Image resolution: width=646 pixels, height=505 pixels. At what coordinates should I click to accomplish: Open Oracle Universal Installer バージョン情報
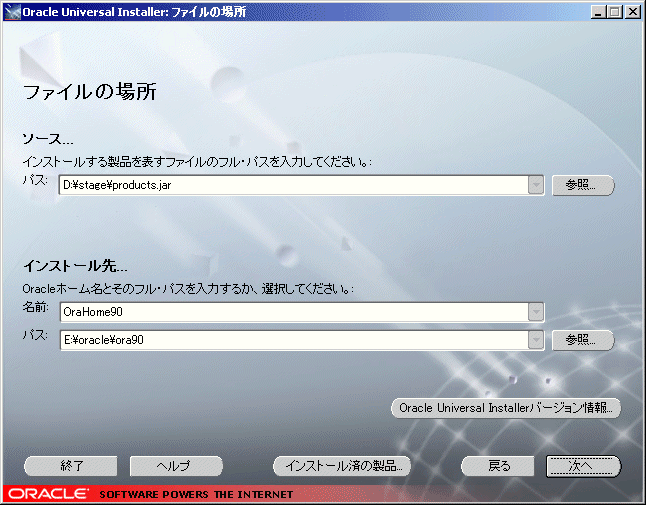click(x=506, y=408)
